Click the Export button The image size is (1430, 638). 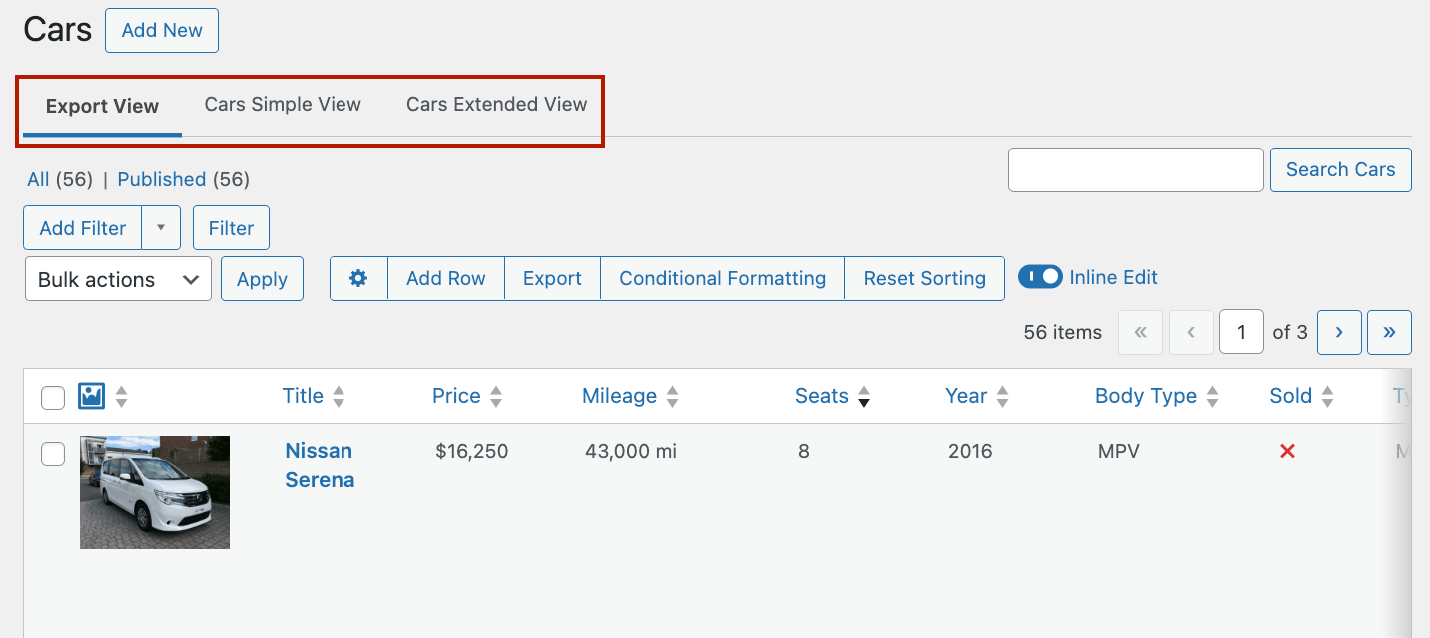[552, 278]
